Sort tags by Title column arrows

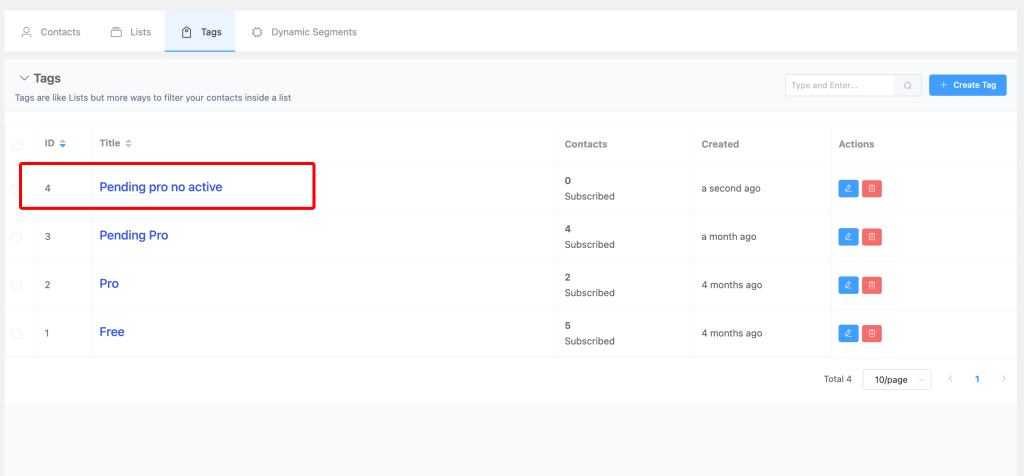(128, 144)
